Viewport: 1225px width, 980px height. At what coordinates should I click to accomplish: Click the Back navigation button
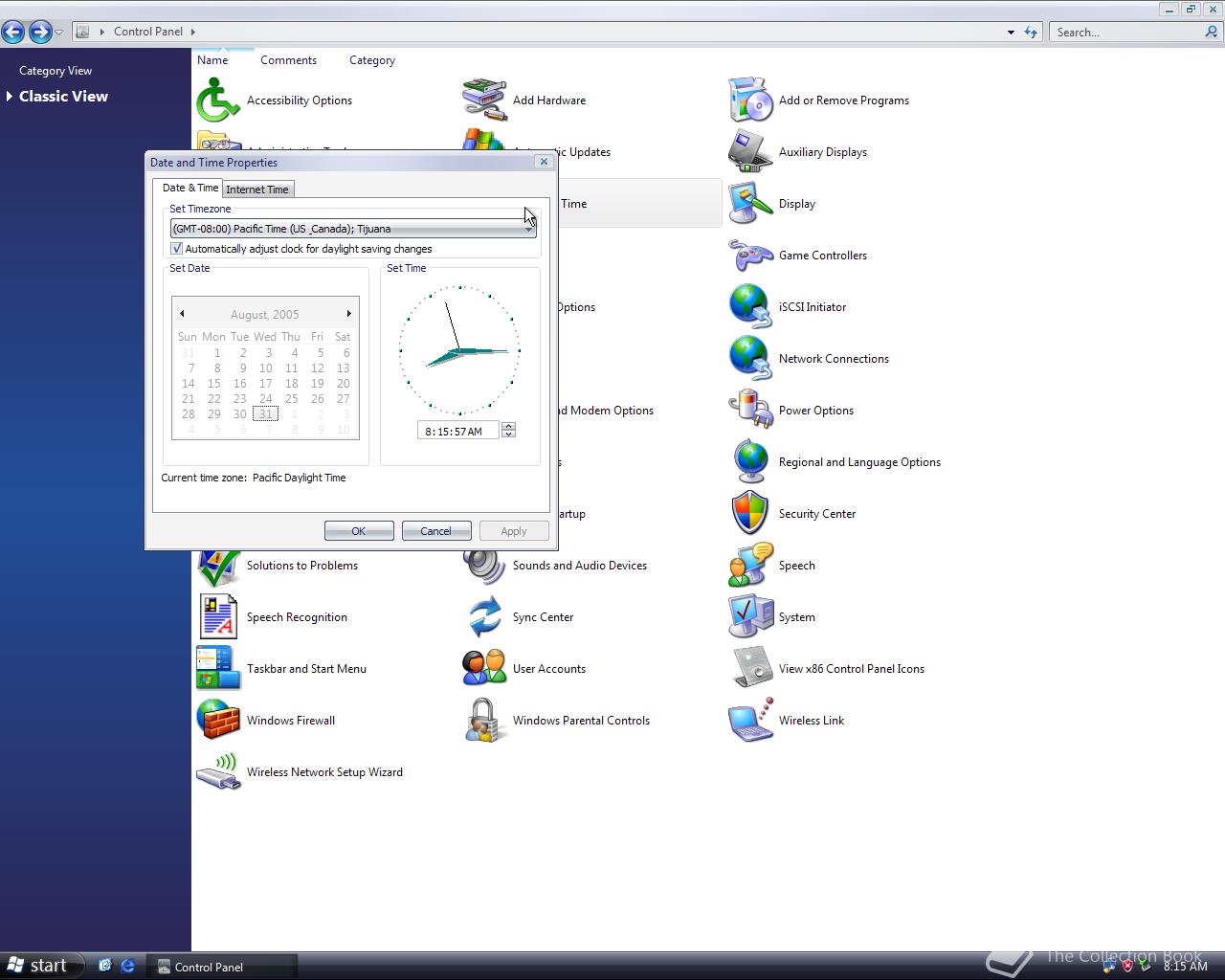13,32
